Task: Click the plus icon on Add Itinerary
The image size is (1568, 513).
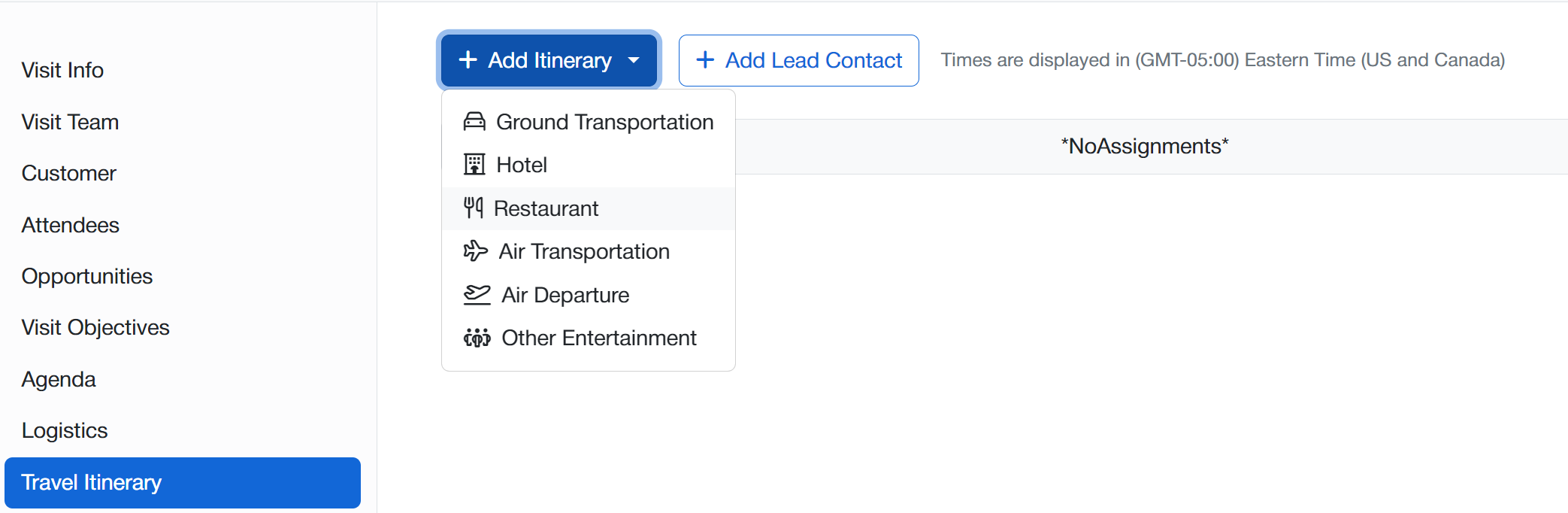Action: (x=468, y=60)
